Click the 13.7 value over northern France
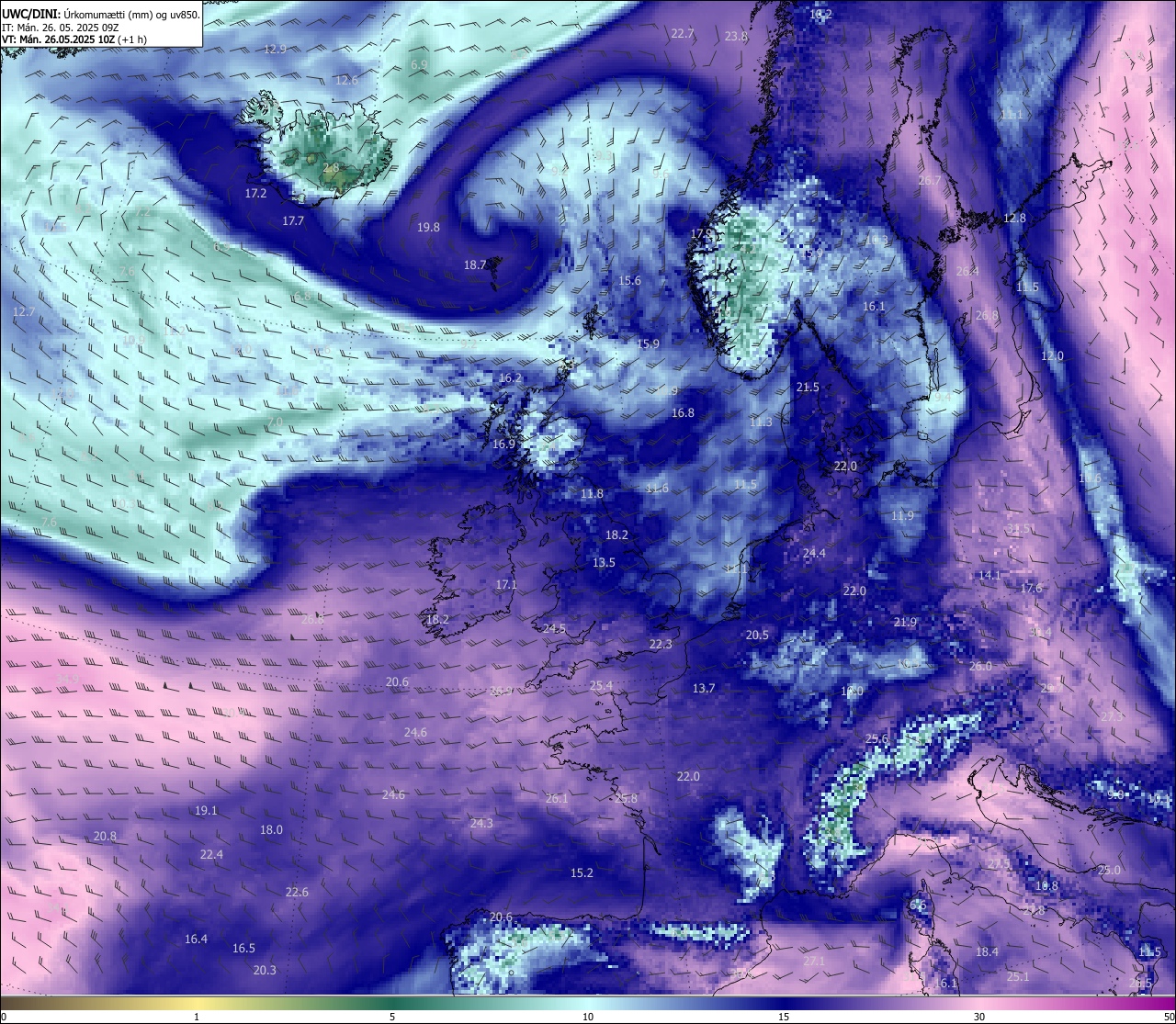This screenshot has height=1024, width=1176. (x=704, y=689)
